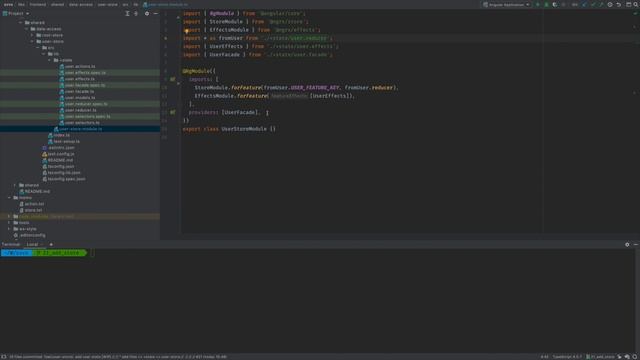Click the Debug bug icon
This screenshot has height=360, width=640.
click(x=546, y=4)
